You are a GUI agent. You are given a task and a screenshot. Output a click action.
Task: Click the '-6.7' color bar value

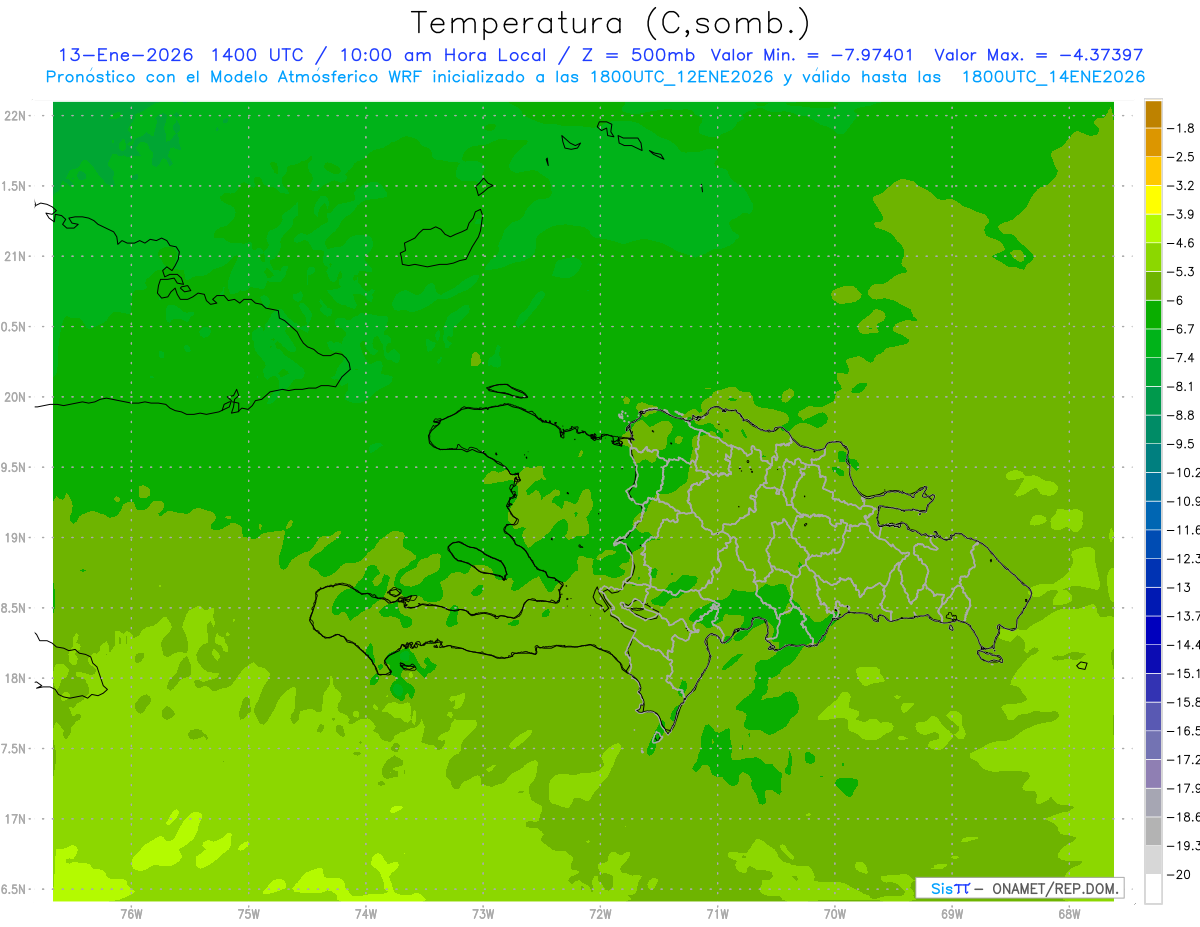tap(1181, 329)
